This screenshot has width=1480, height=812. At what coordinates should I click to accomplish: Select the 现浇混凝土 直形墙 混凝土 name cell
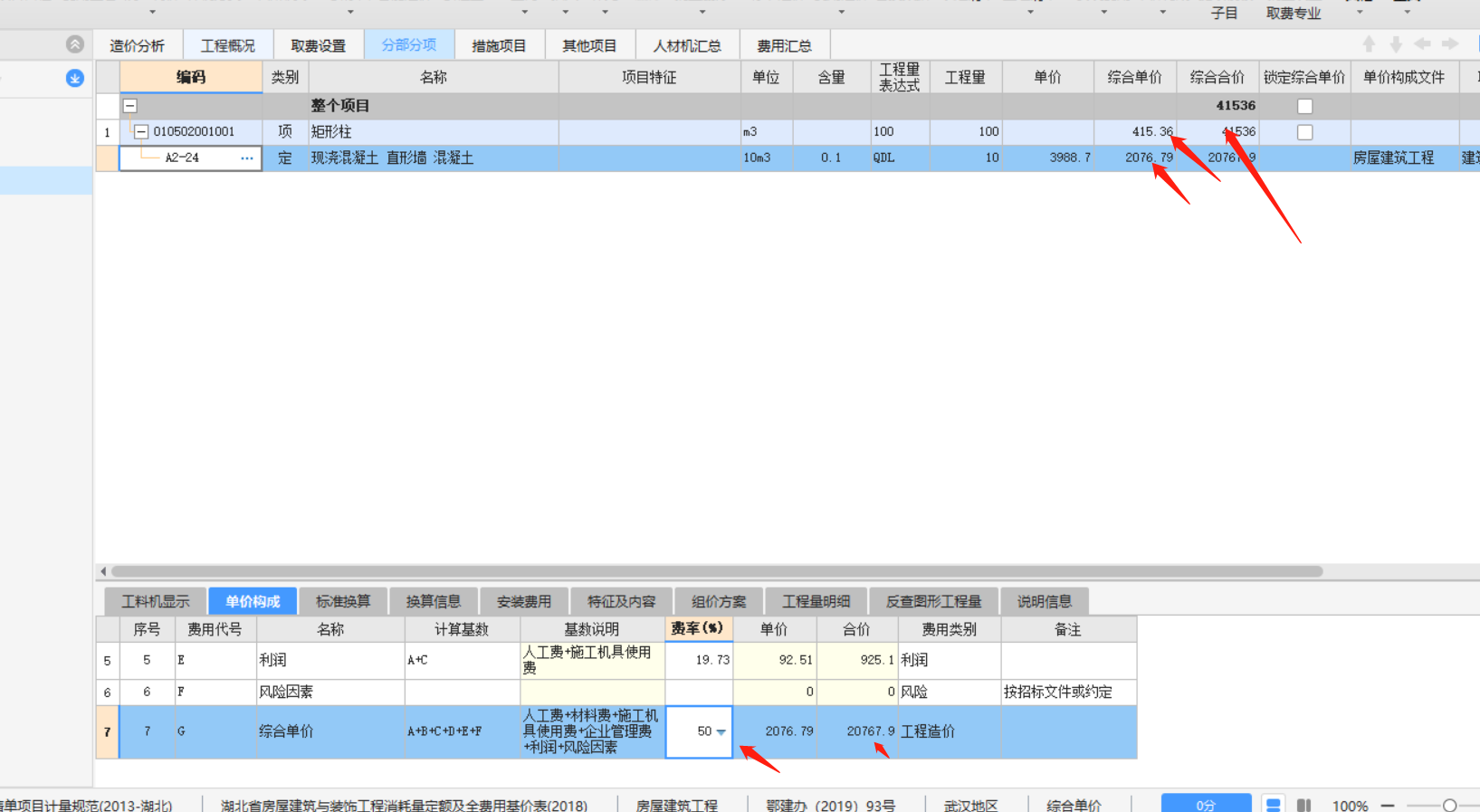click(x=434, y=158)
